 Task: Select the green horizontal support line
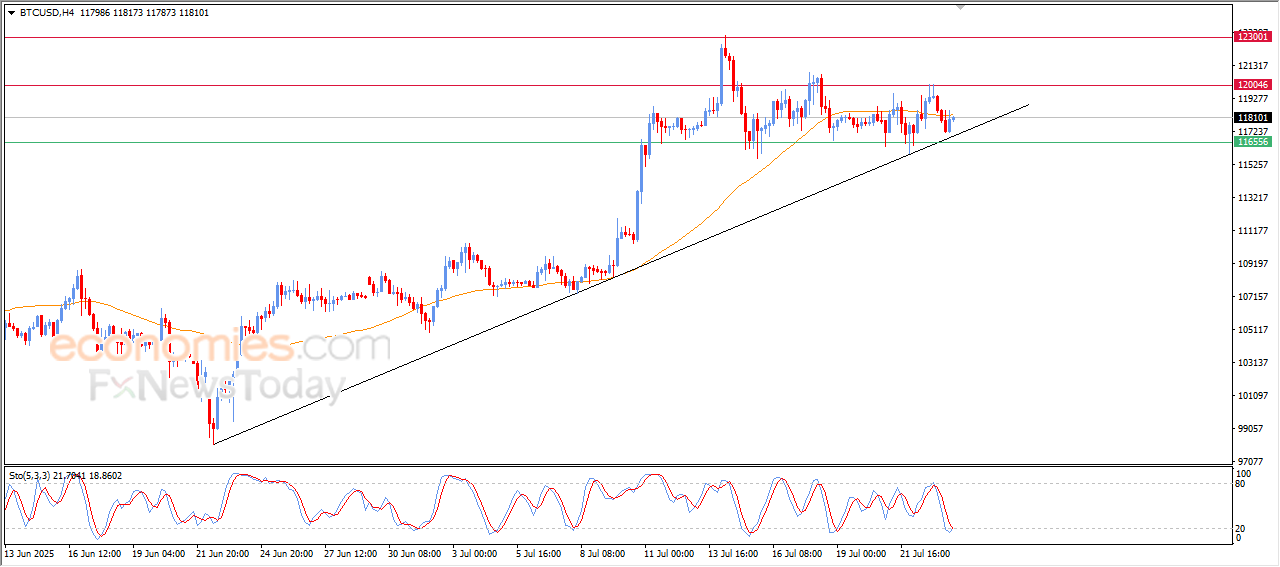coord(618,142)
